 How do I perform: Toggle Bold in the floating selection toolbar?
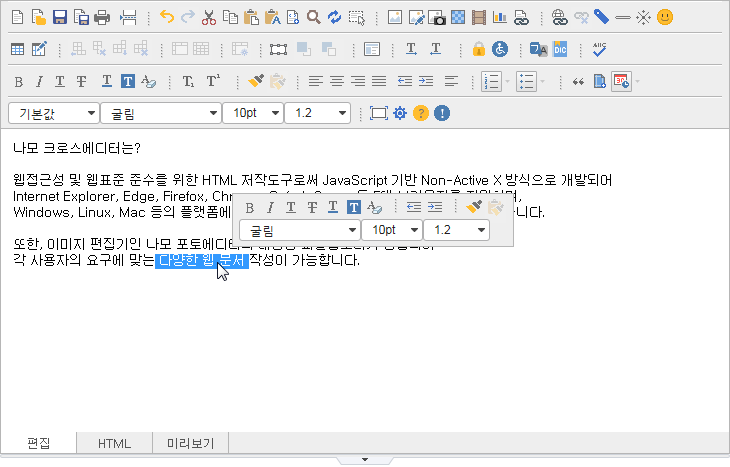click(250, 208)
